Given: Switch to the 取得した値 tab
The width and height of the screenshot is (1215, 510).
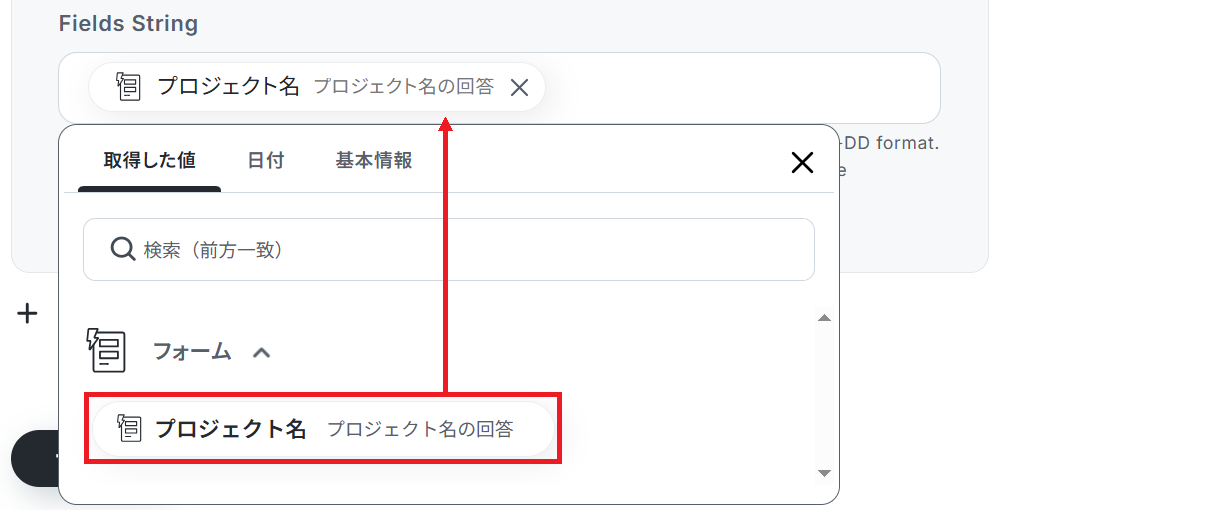Looking at the screenshot, I should click(150, 161).
